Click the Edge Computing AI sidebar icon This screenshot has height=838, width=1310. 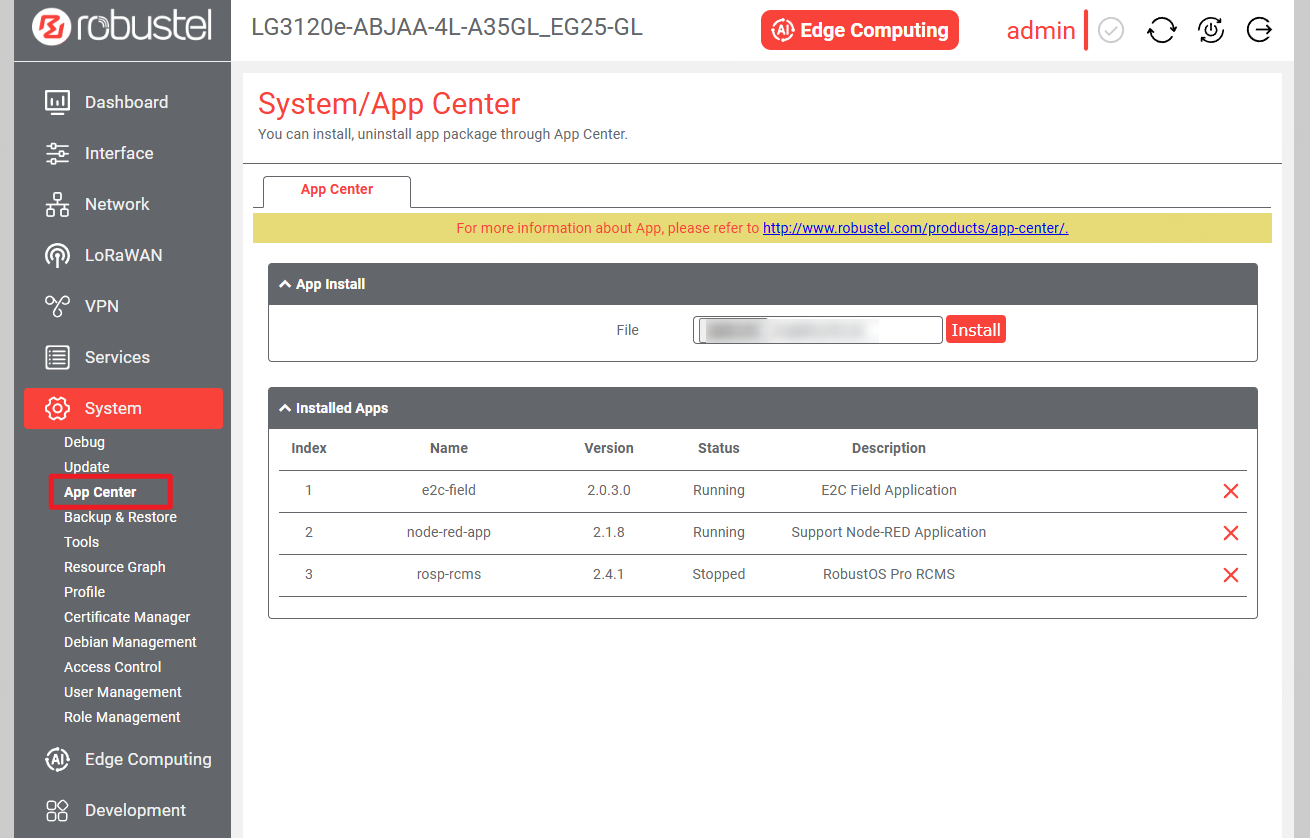(x=57, y=759)
